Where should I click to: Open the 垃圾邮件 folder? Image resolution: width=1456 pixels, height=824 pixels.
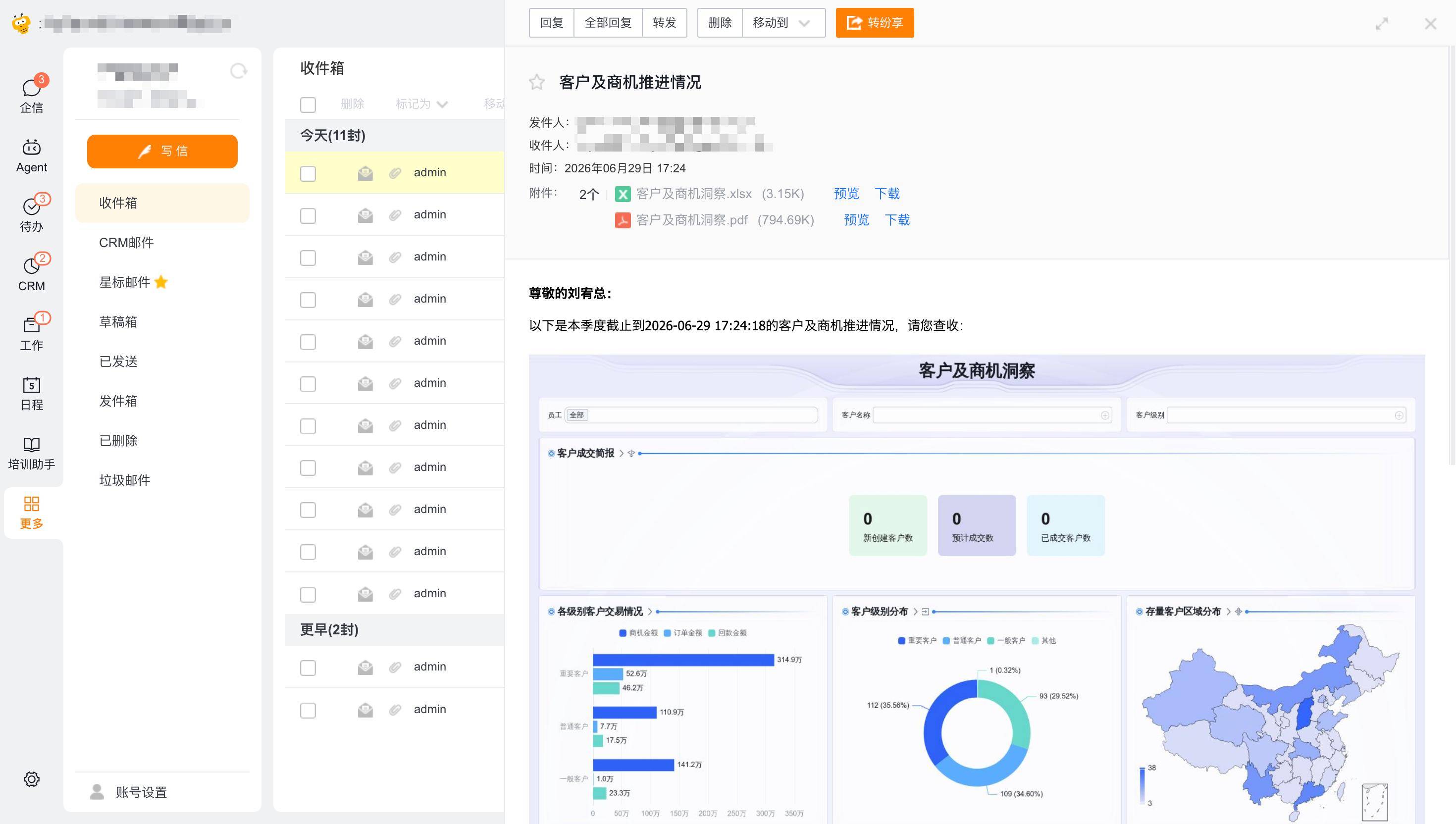click(162, 480)
